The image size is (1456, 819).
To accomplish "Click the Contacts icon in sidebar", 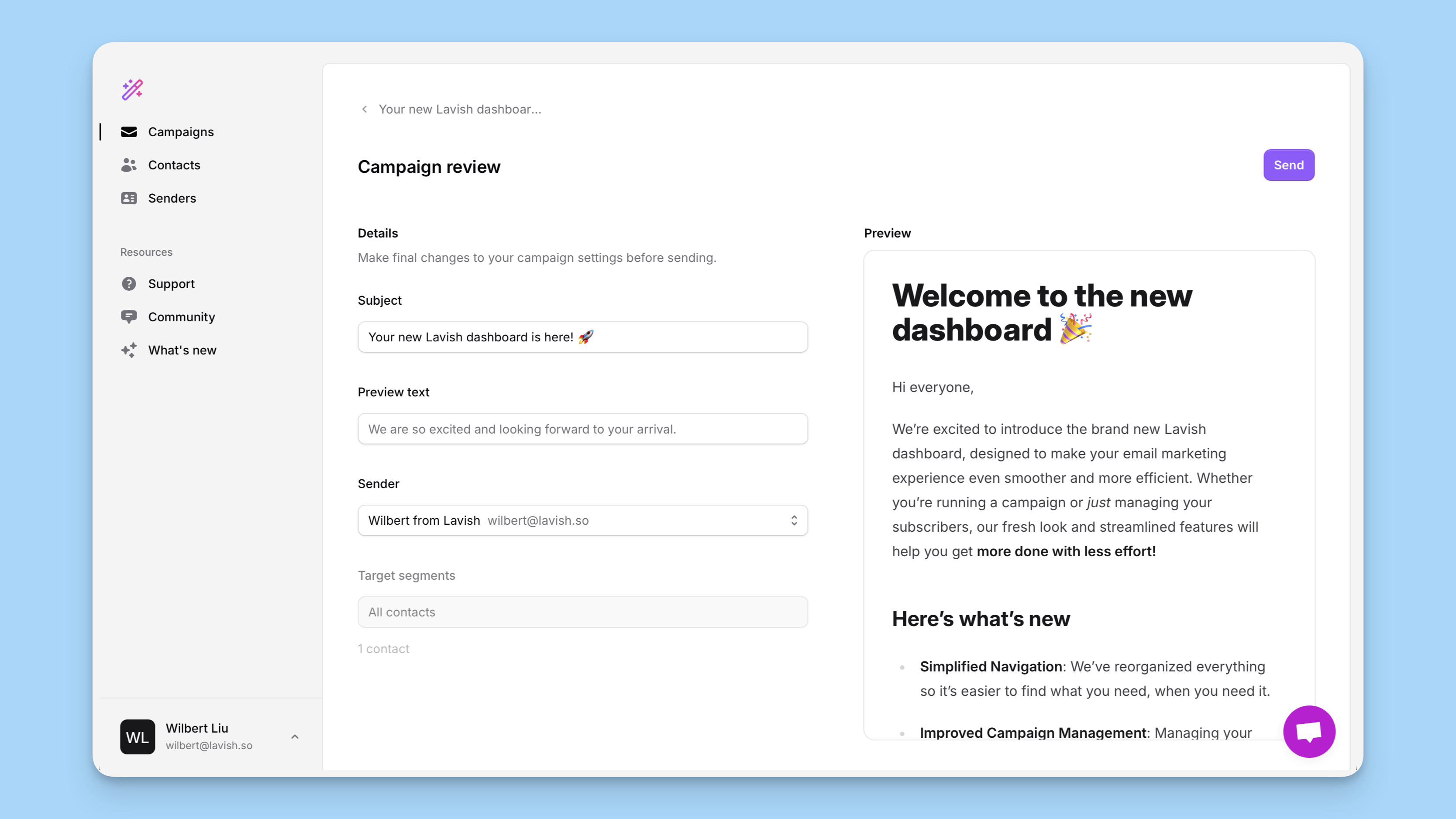I will 128,165.
